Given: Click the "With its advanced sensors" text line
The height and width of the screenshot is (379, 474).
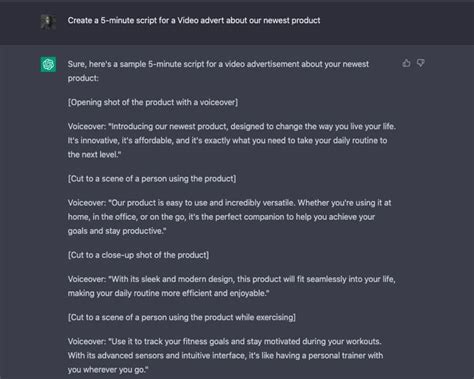Looking at the screenshot, I should (225, 356).
